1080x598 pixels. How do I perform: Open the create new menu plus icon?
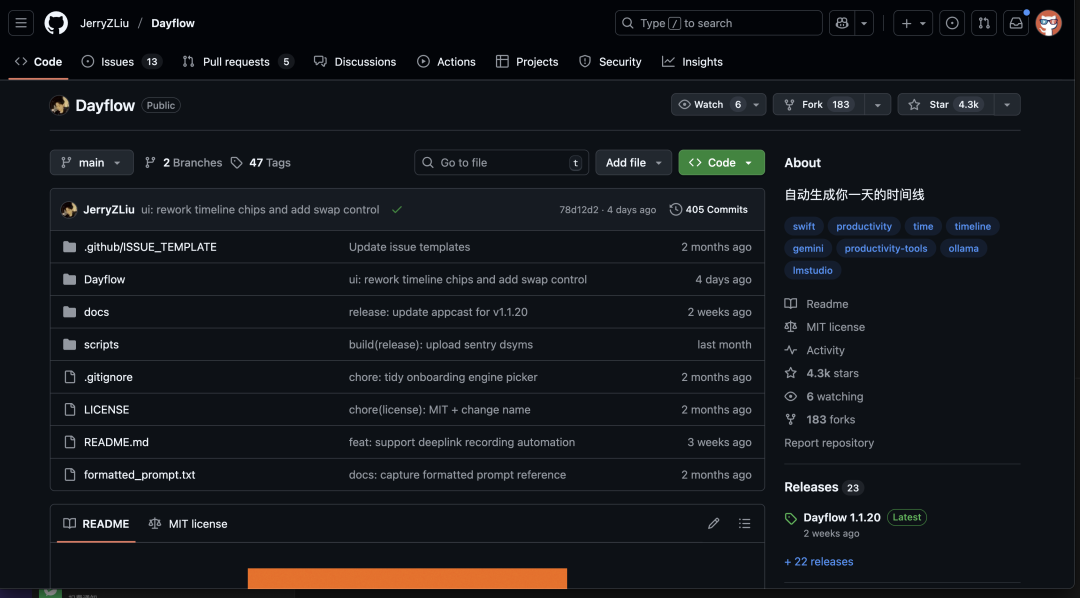(x=906, y=22)
